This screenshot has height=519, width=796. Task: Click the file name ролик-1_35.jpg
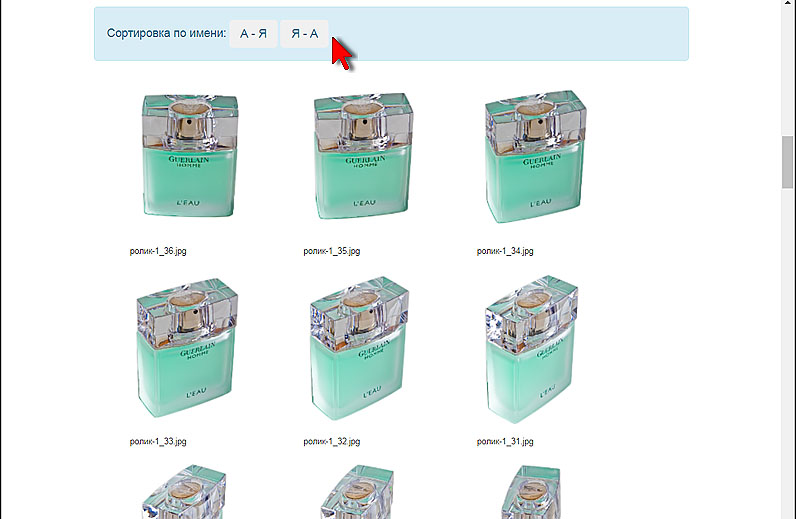click(x=331, y=251)
